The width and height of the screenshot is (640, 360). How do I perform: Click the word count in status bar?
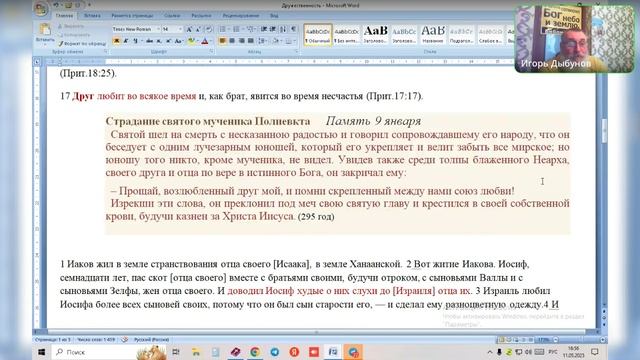click(x=96, y=340)
